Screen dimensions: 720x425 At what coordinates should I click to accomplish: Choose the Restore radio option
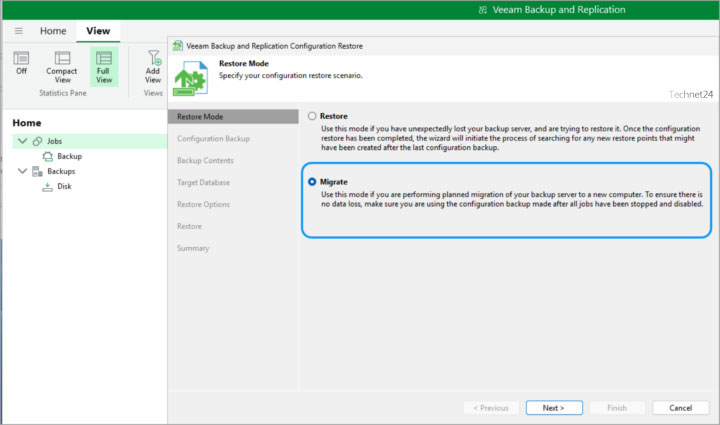312,116
